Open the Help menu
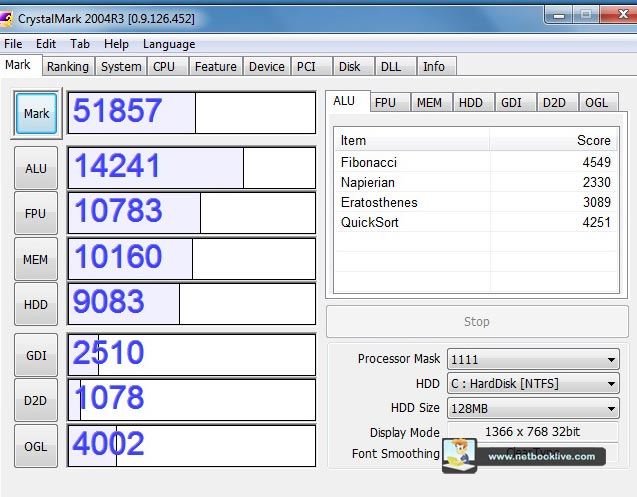Viewport: 637px width, 497px height. tap(116, 44)
